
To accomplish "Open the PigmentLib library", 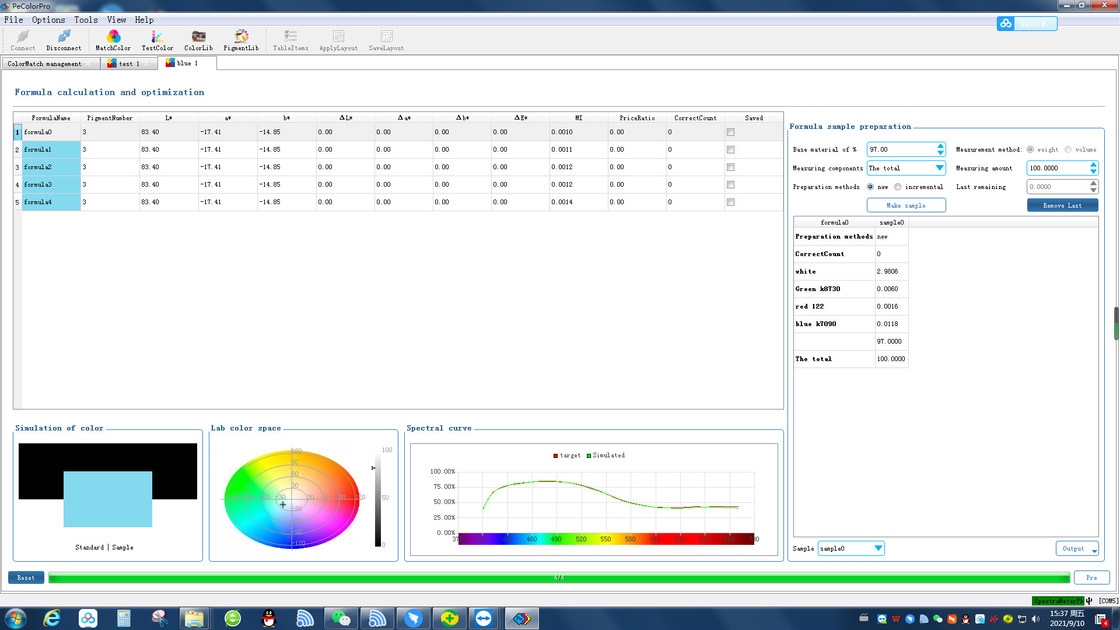I will (241, 40).
